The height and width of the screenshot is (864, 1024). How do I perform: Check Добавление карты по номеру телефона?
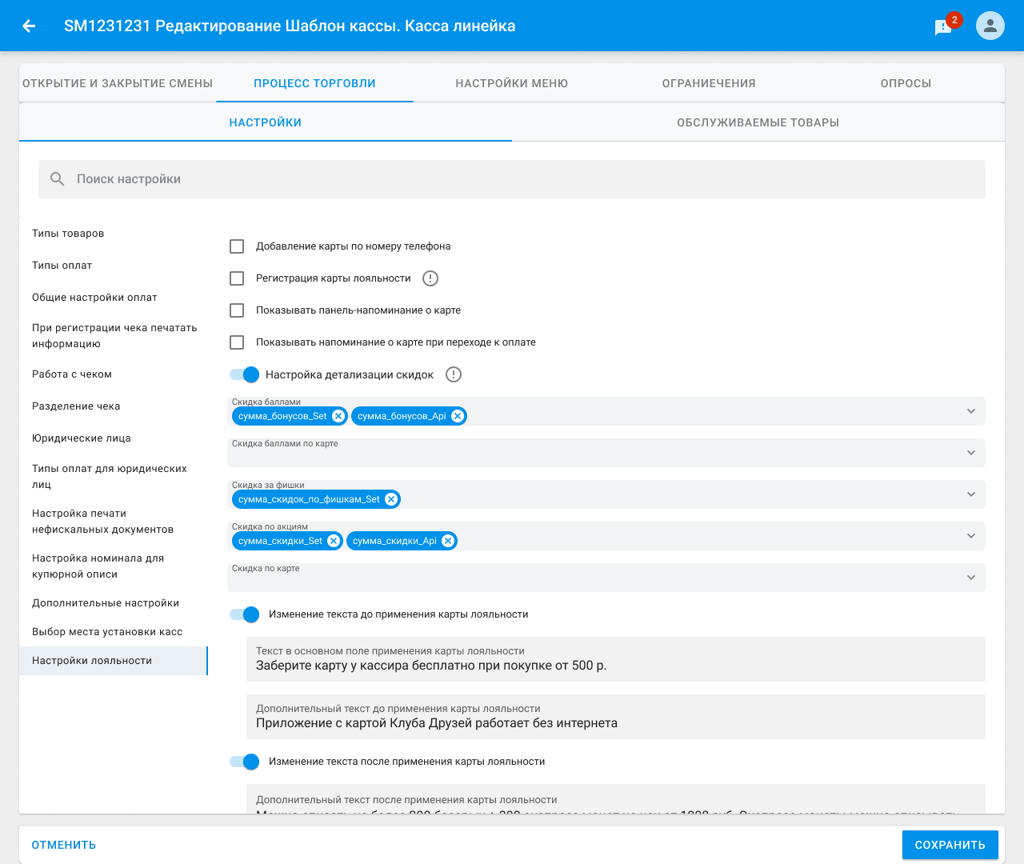coord(237,246)
